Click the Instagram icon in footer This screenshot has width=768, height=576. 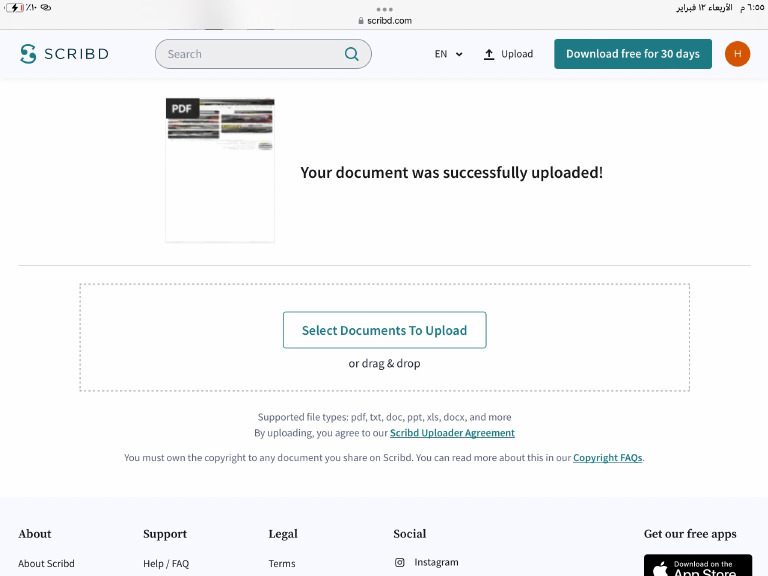coord(400,562)
